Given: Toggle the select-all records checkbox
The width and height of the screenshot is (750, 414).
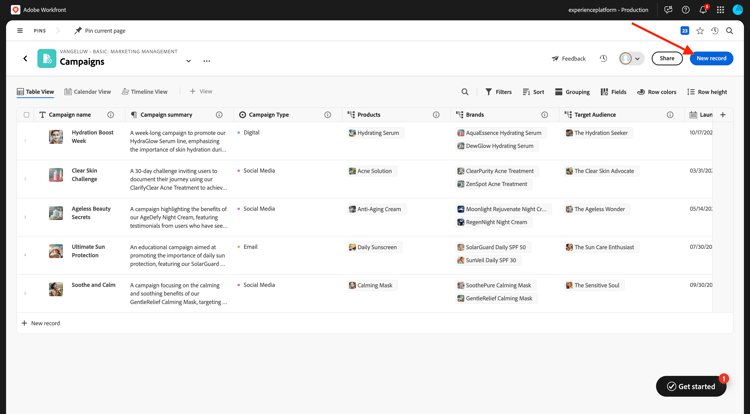Looking at the screenshot, I should click(x=26, y=115).
